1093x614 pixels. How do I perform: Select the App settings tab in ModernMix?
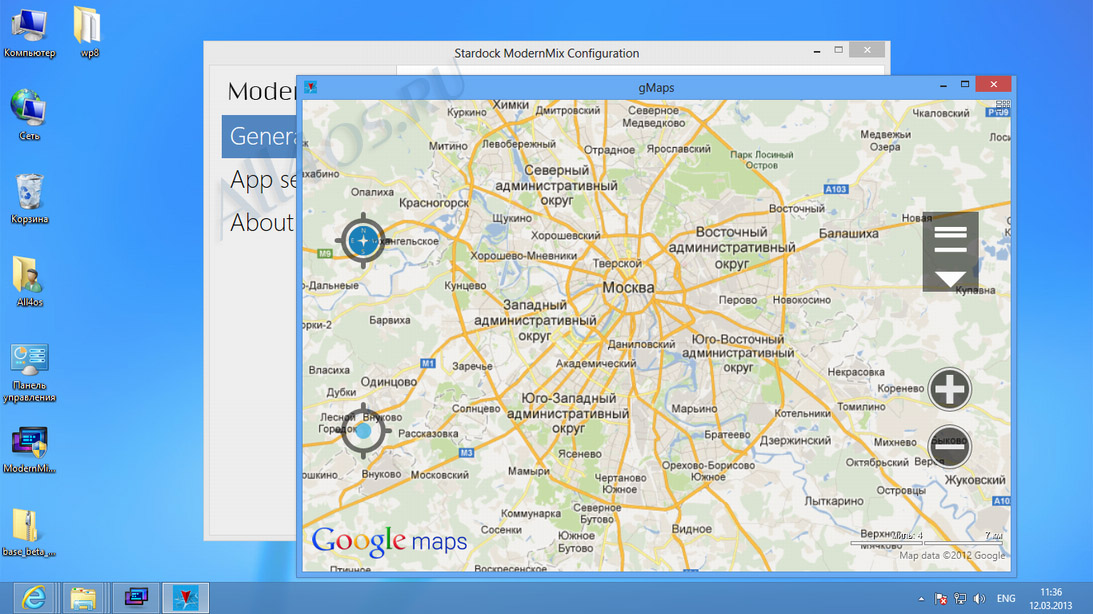pos(261,180)
